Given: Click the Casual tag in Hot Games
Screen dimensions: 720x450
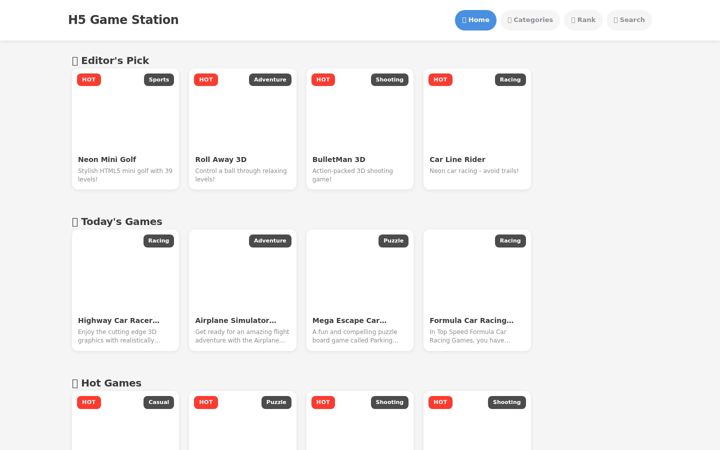Looking at the screenshot, I should point(159,402).
